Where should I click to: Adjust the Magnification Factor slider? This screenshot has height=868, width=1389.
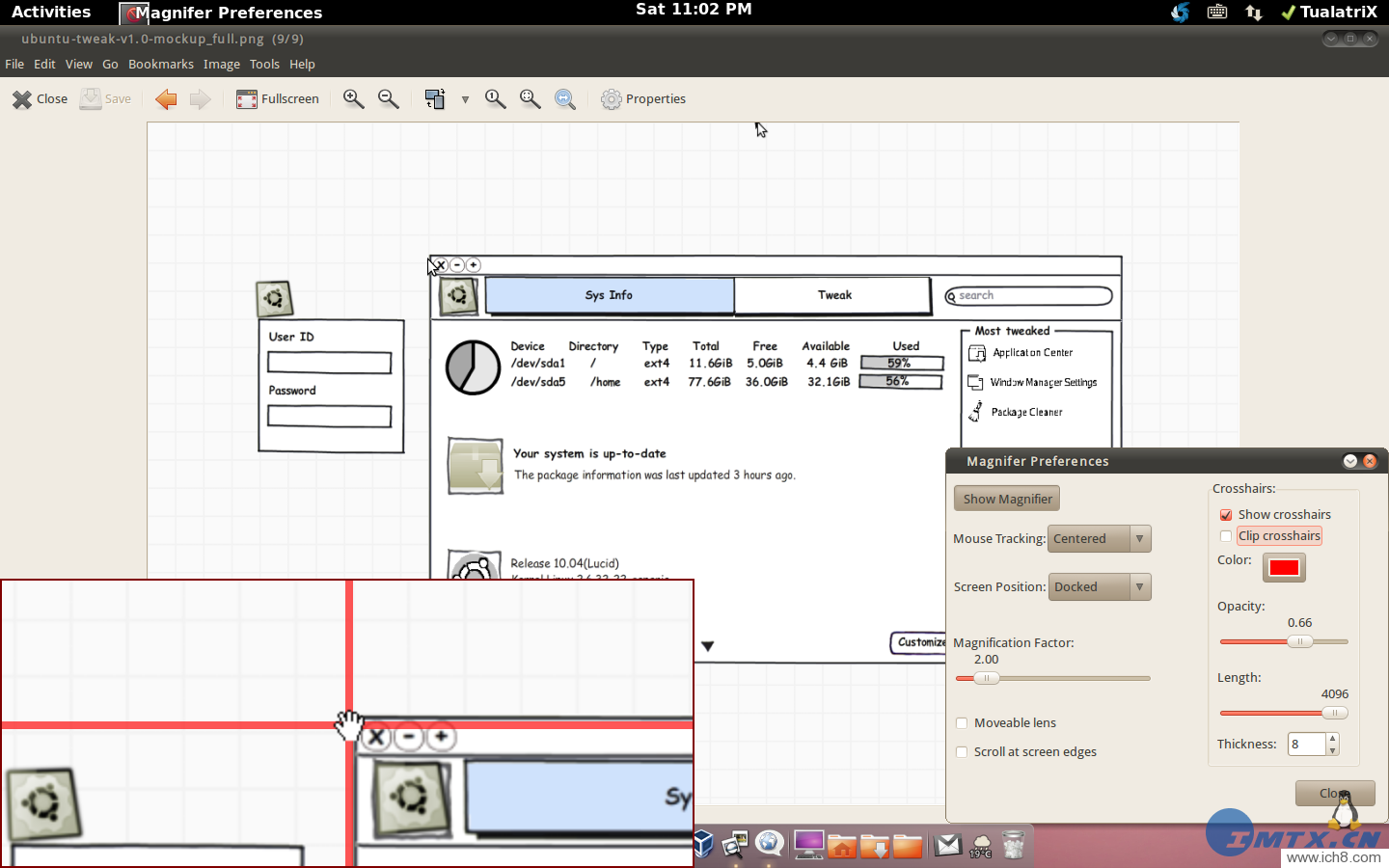pyautogui.click(x=1052, y=678)
